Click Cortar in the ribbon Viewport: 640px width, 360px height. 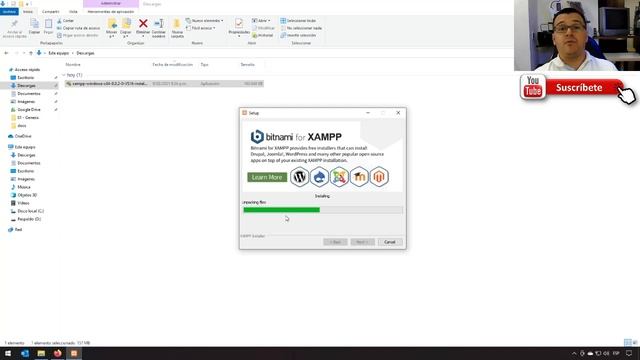66,20
